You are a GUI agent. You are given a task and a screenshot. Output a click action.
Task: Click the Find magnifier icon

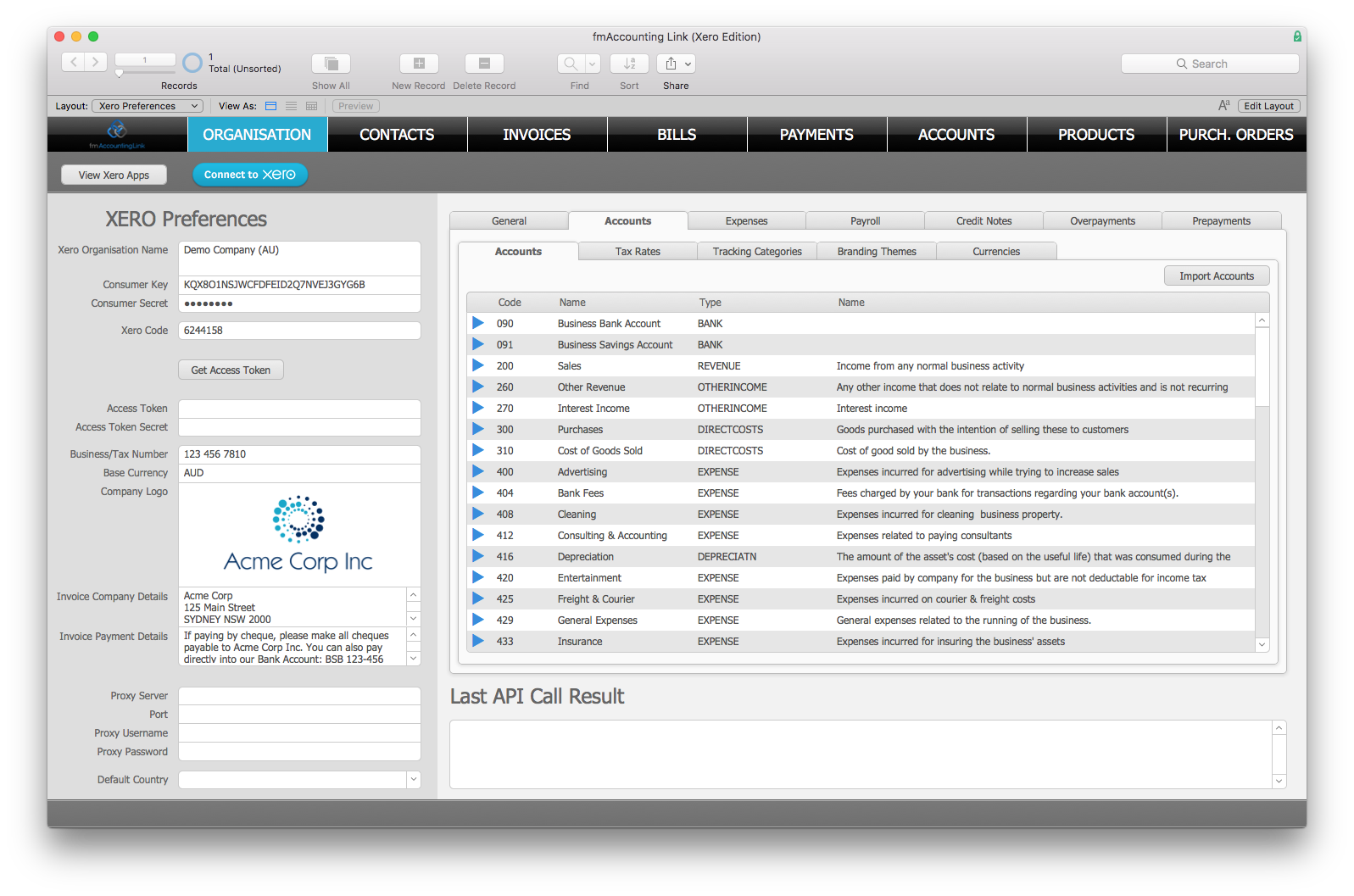(571, 64)
